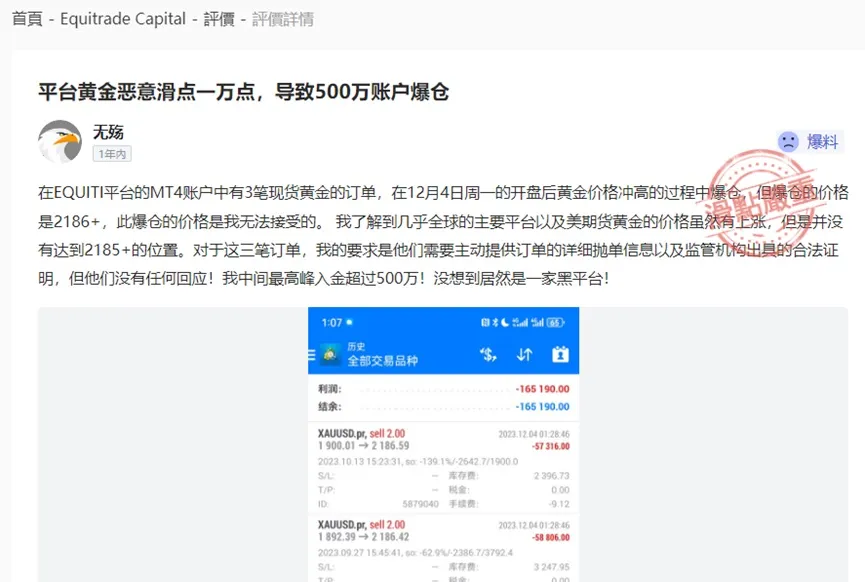The height and width of the screenshot is (582, 865).
Task: Click the up-down sort arrows icon
Action: [x=524, y=354]
